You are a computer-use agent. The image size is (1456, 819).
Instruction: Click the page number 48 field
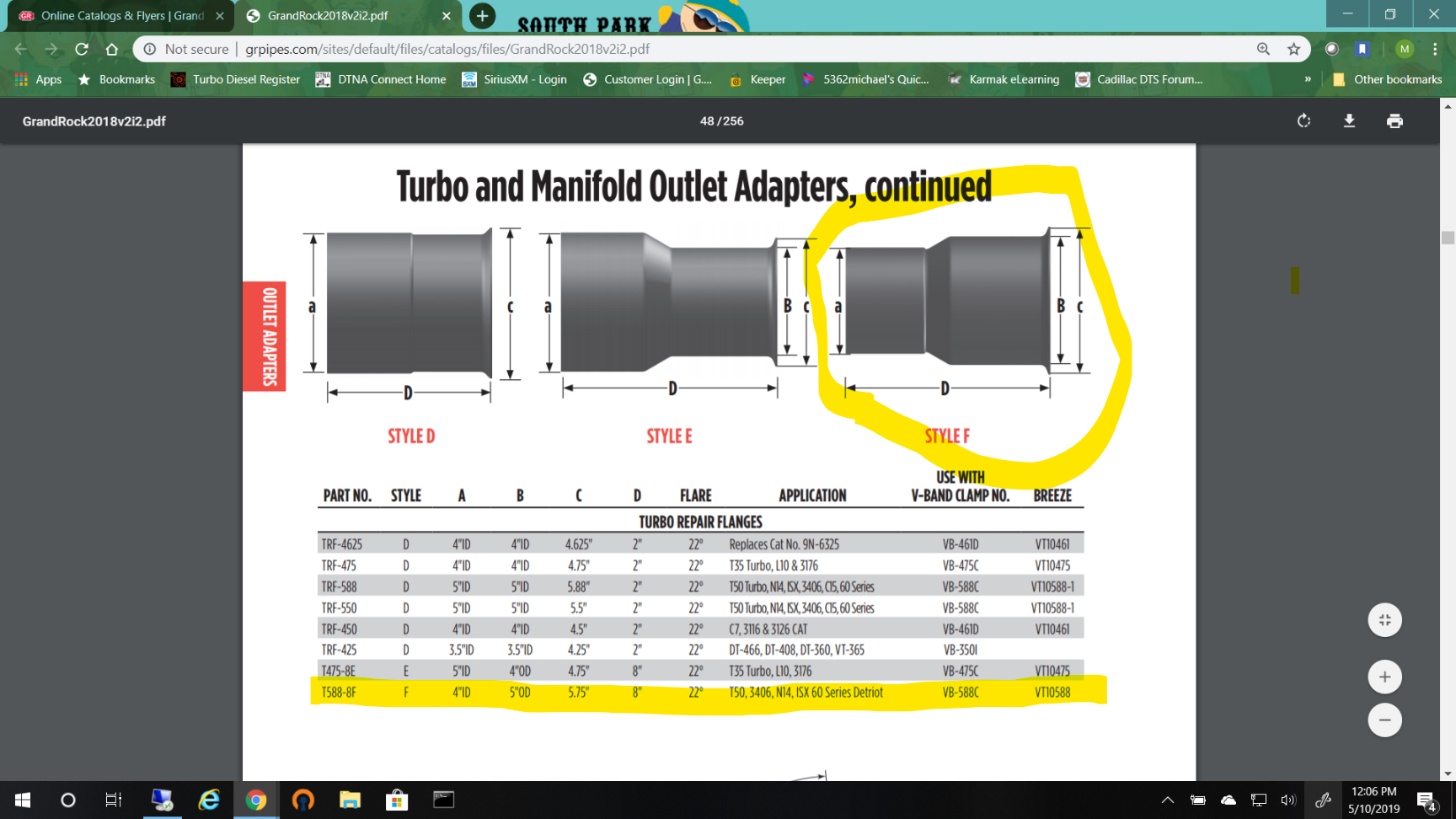[x=706, y=121]
